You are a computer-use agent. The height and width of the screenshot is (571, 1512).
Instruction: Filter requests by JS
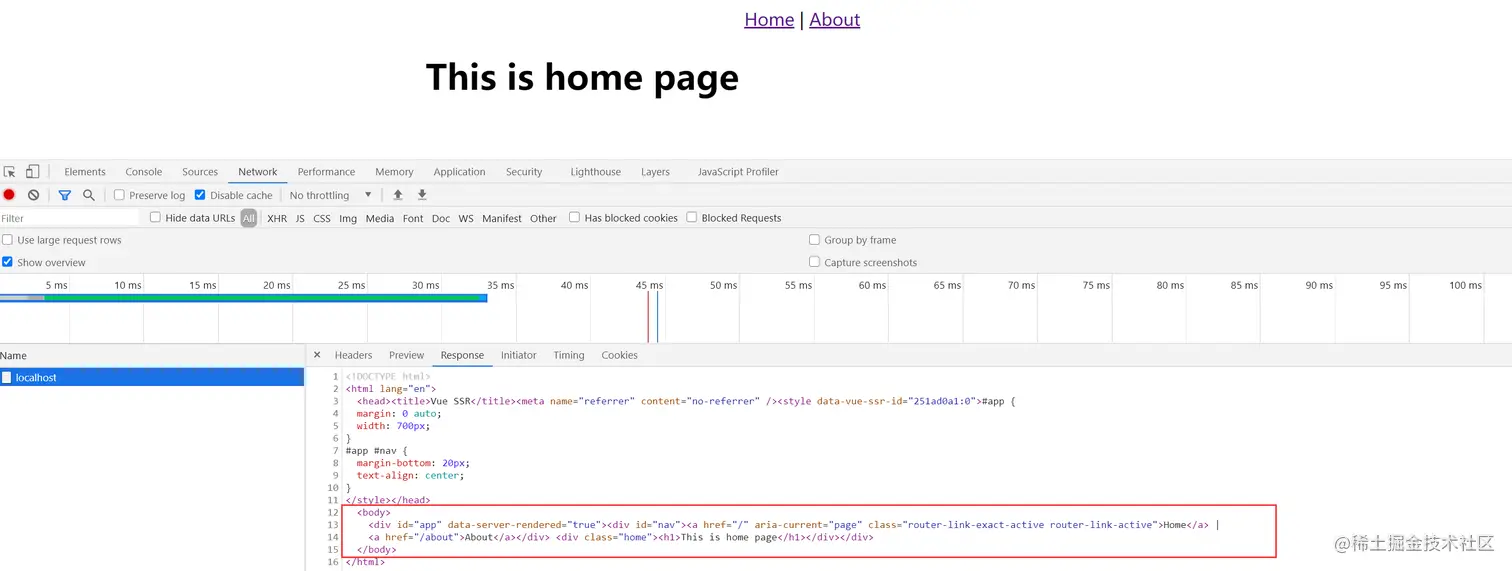point(300,218)
